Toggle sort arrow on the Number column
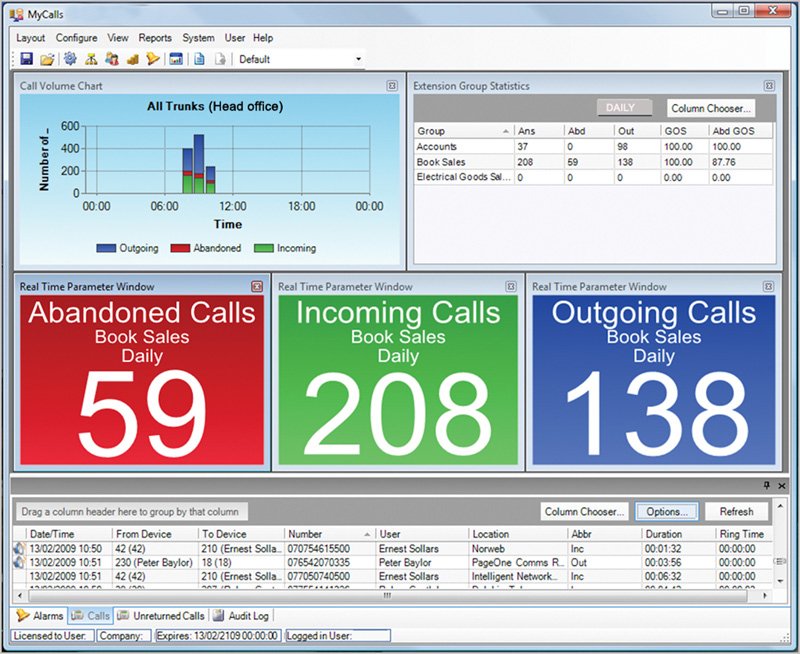This screenshot has width=800, height=654. [x=367, y=535]
